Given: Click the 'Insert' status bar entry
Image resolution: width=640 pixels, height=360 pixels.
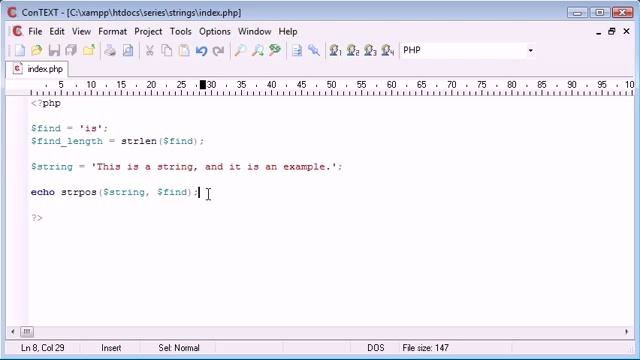Looking at the screenshot, I should pyautogui.click(x=111, y=348).
